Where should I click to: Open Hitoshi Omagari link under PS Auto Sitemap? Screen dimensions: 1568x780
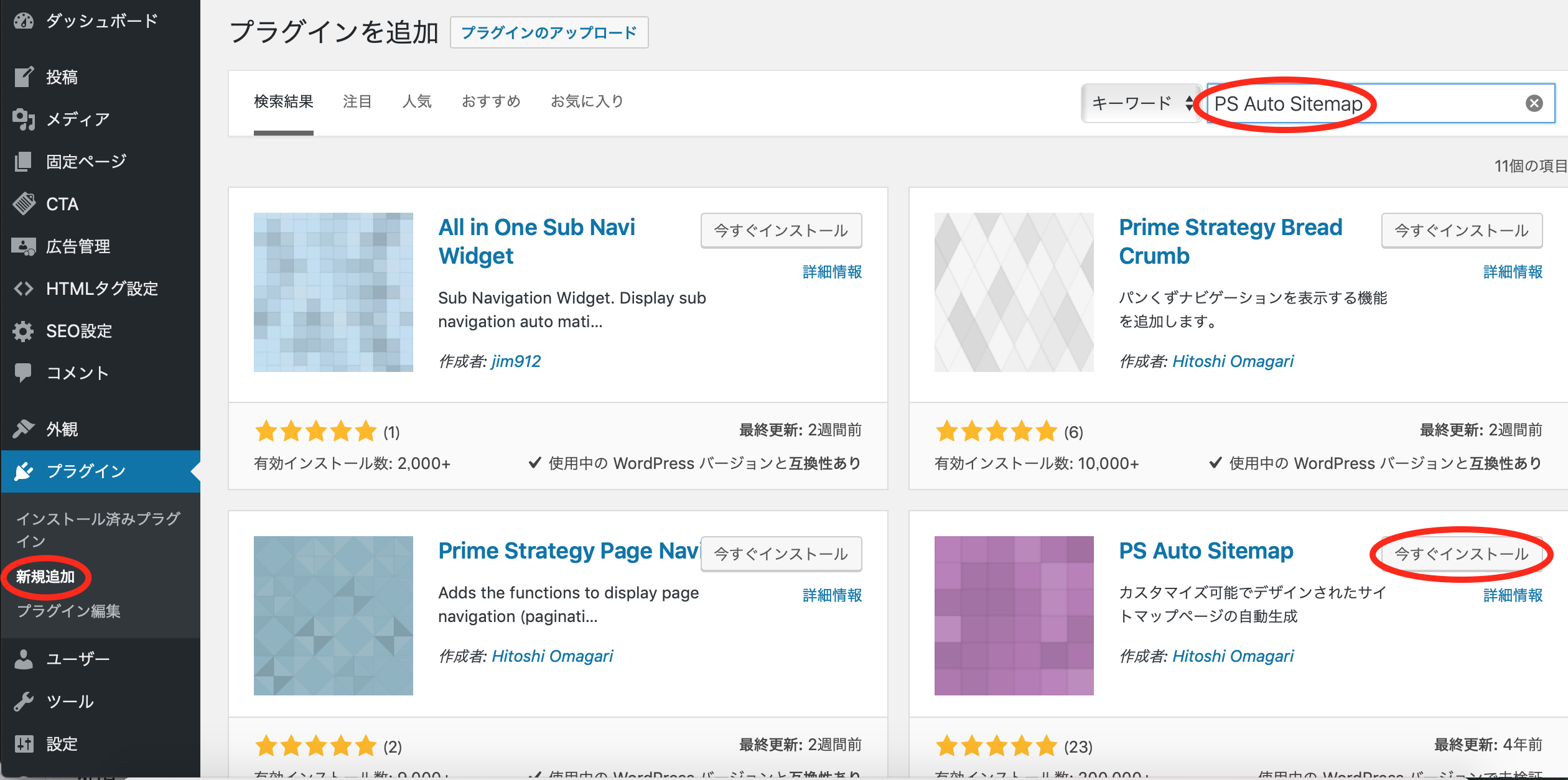pos(1233,656)
